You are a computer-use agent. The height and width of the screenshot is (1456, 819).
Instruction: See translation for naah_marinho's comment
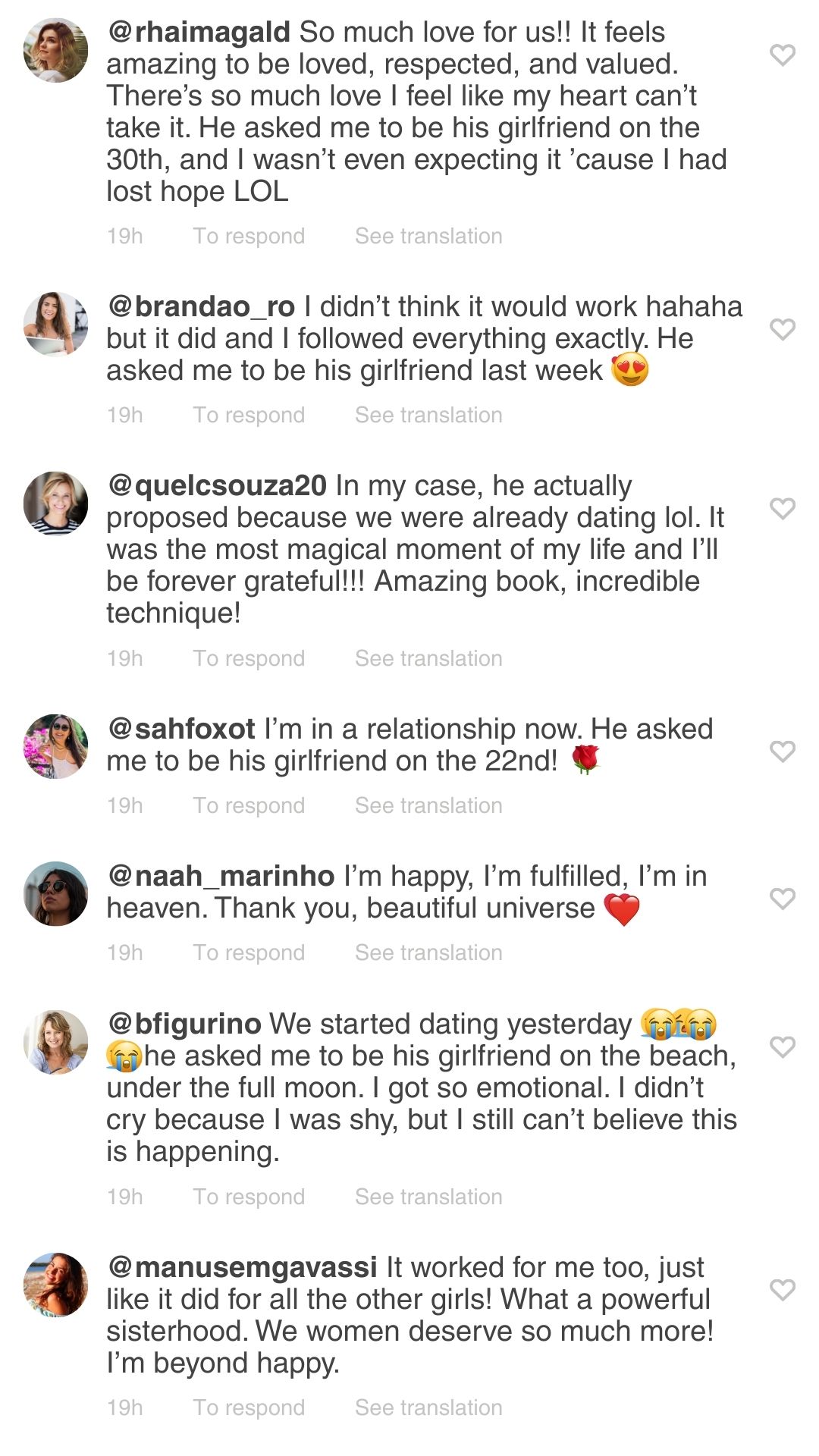tap(428, 952)
